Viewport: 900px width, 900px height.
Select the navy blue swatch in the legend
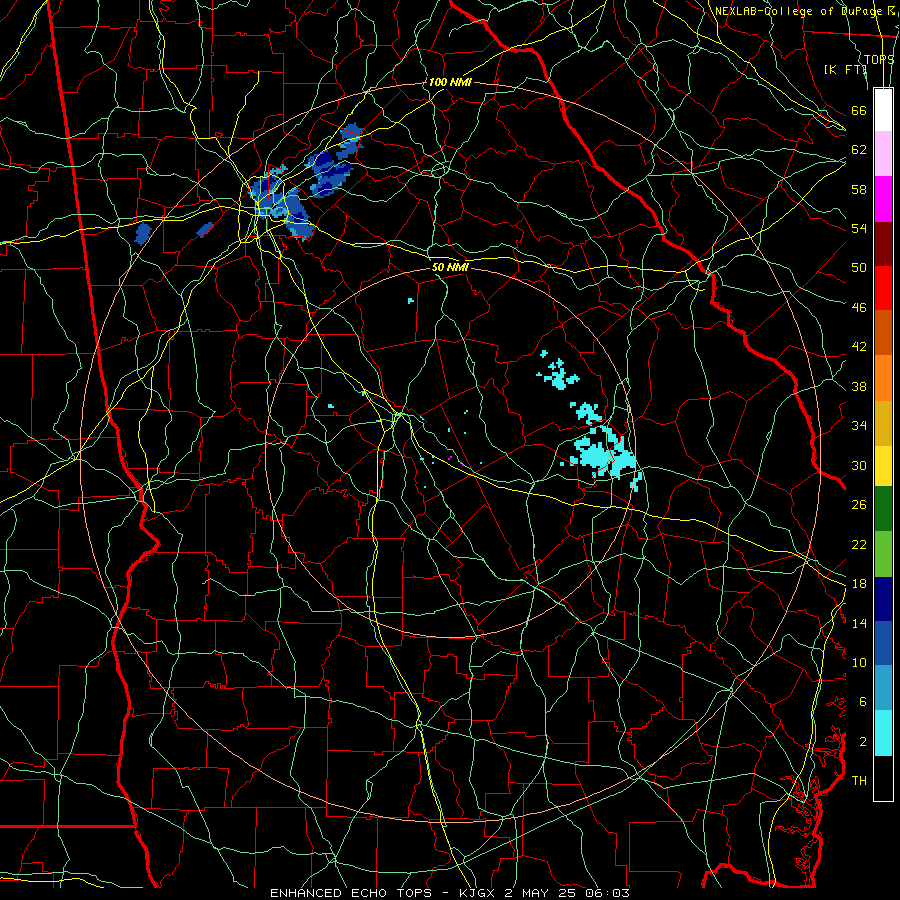point(883,599)
